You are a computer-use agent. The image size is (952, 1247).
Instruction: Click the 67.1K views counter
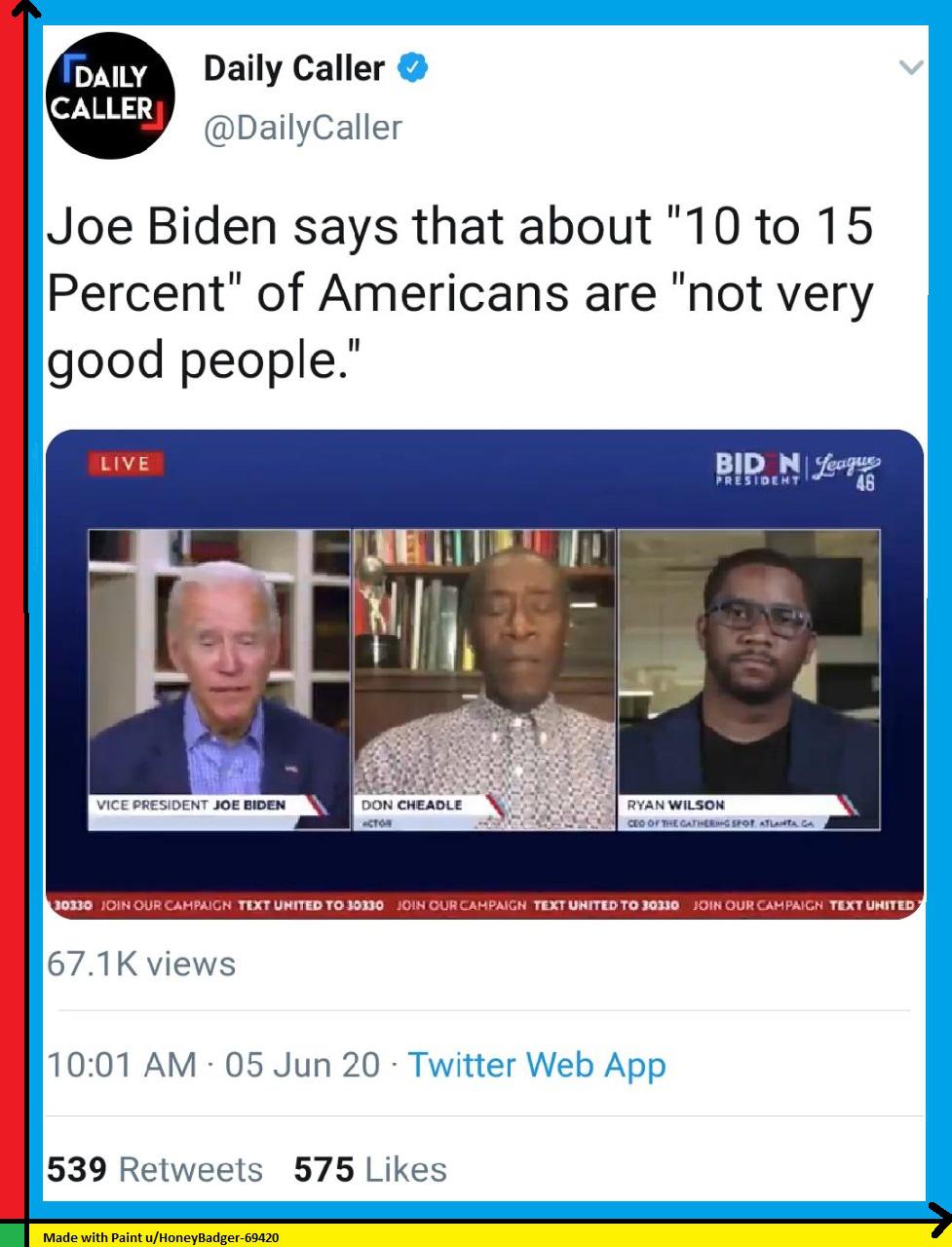click(141, 964)
